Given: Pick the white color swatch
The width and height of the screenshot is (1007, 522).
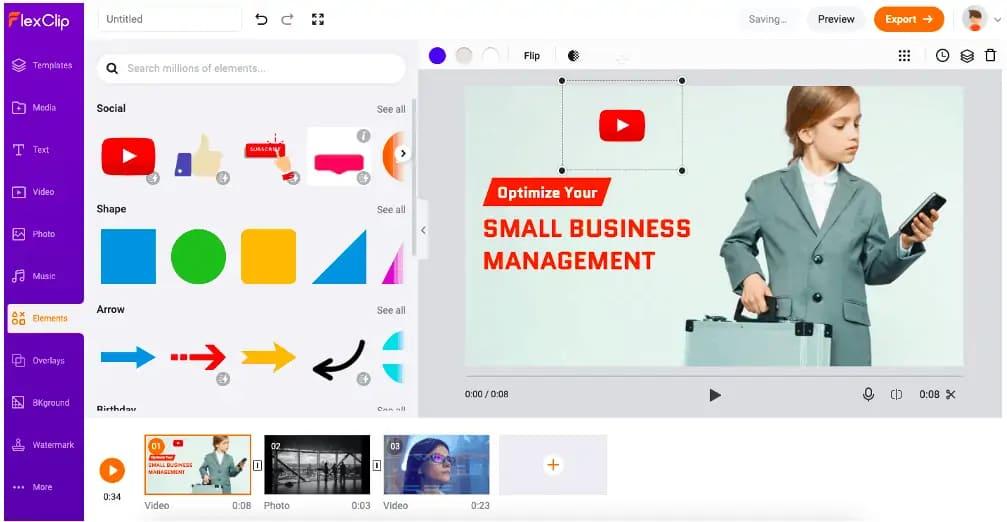Looking at the screenshot, I should (x=491, y=56).
